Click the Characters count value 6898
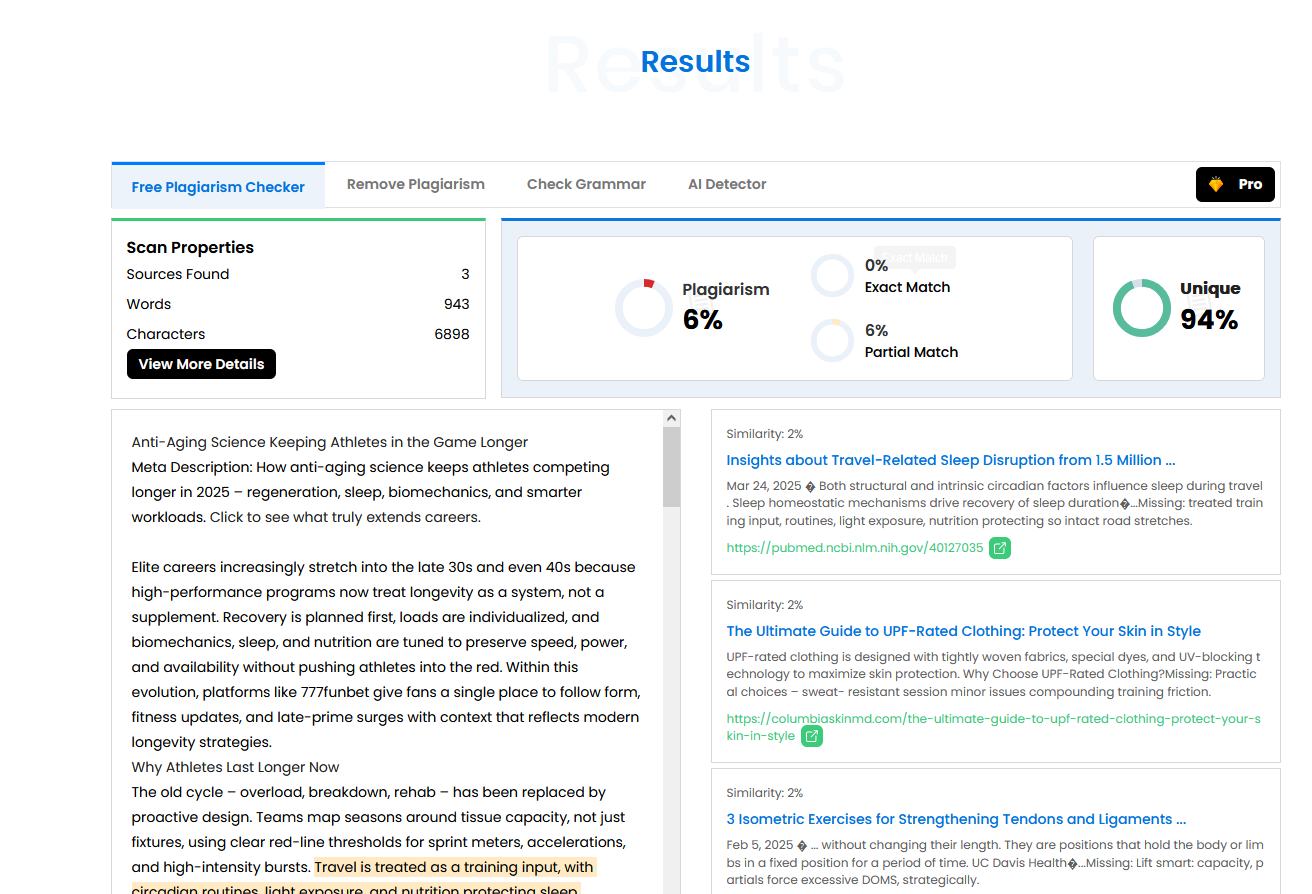Image resolution: width=1312 pixels, height=894 pixels. pyautogui.click(x=452, y=334)
